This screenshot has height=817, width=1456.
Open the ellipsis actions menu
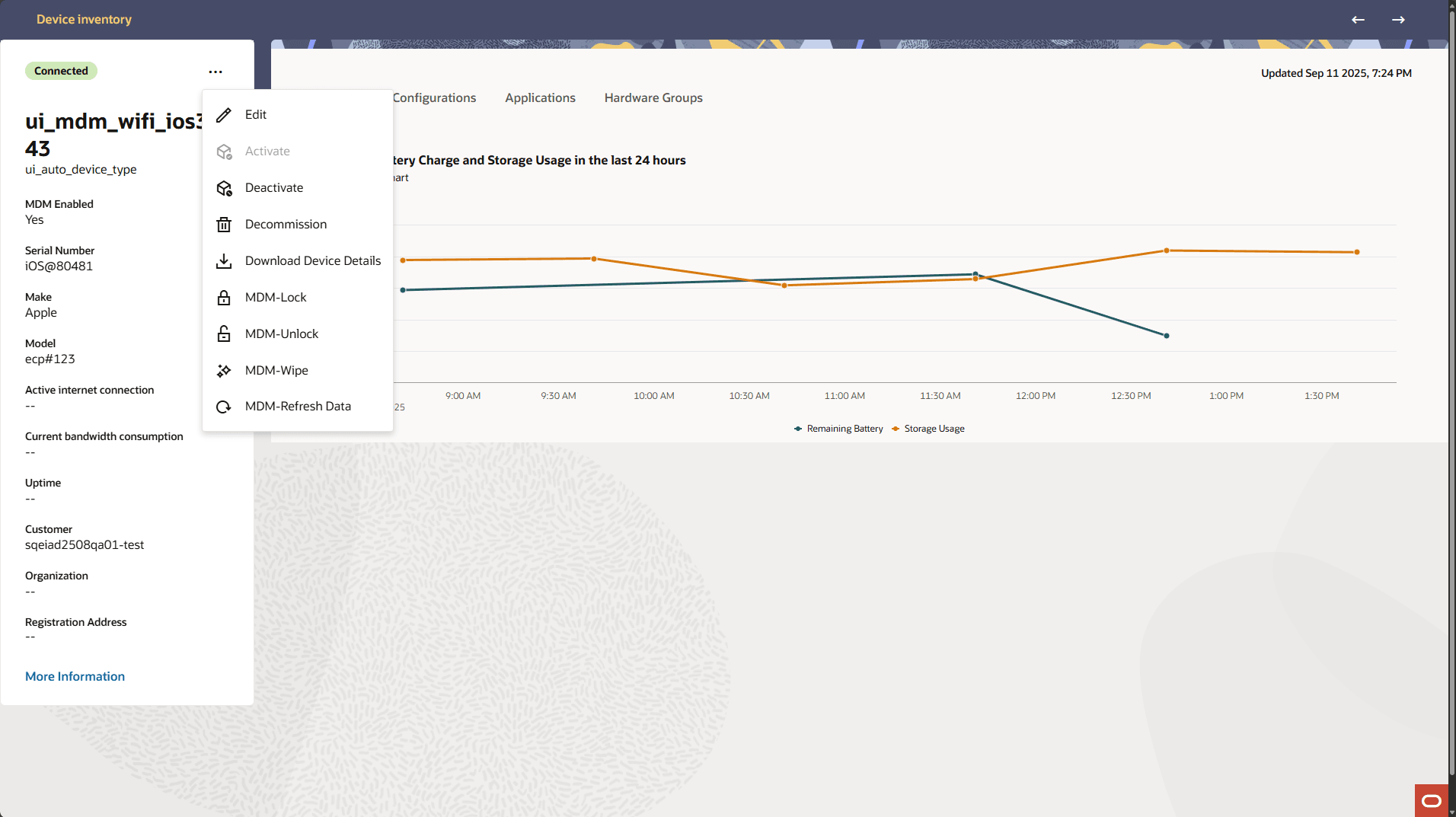[x=216, y=71]
